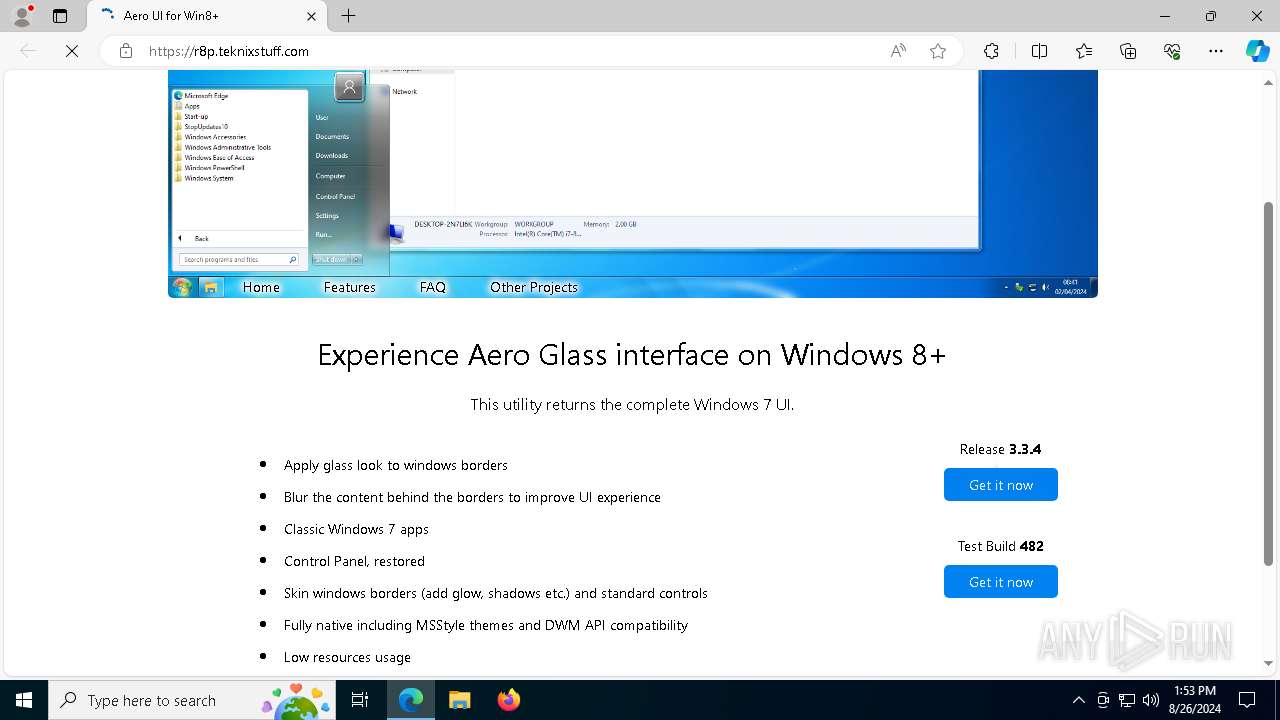Close the Aero UI for Win8+ tab
1280x720 pixels.
tap(311, 16)
